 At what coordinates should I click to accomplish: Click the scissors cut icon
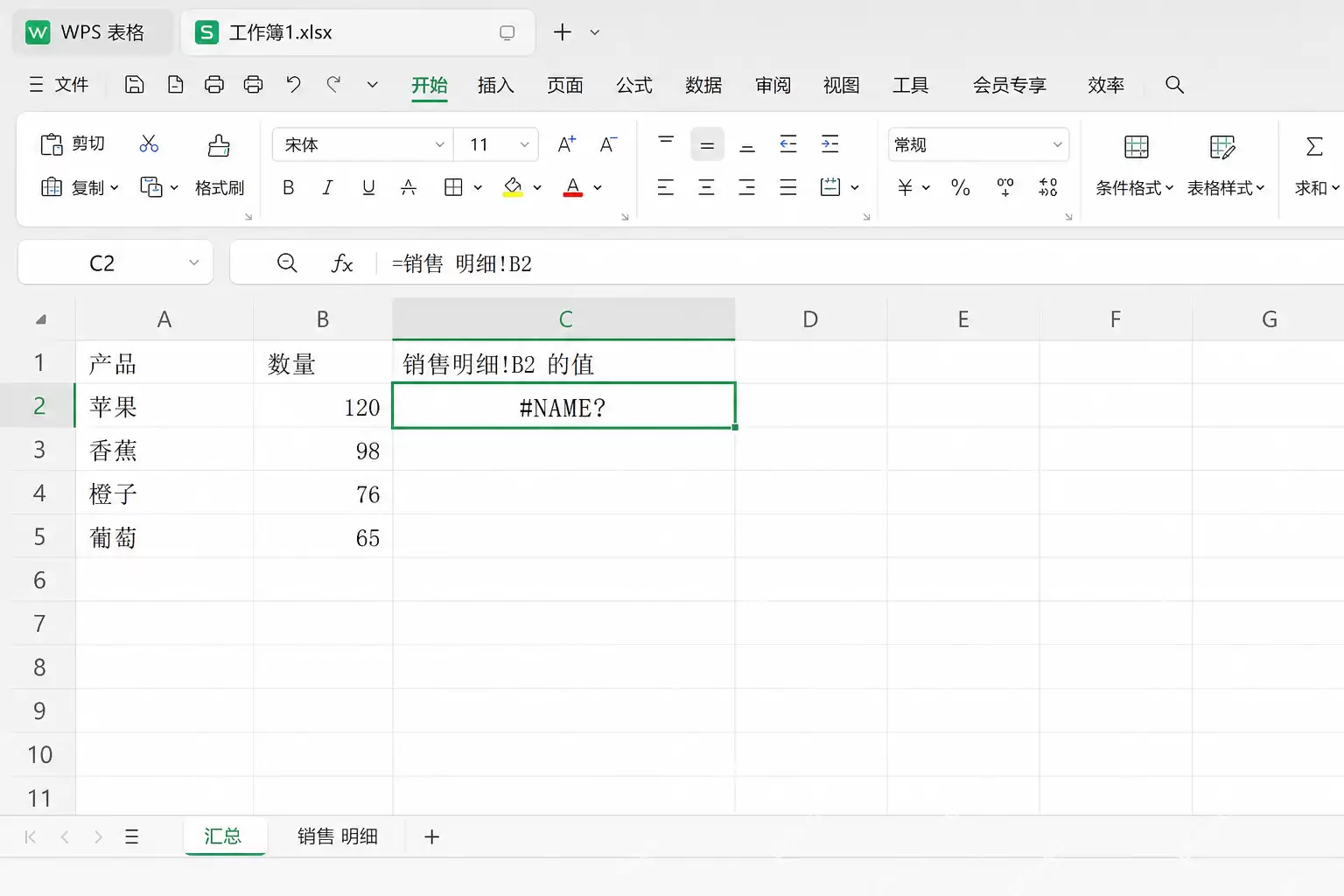tap(150, 143)
